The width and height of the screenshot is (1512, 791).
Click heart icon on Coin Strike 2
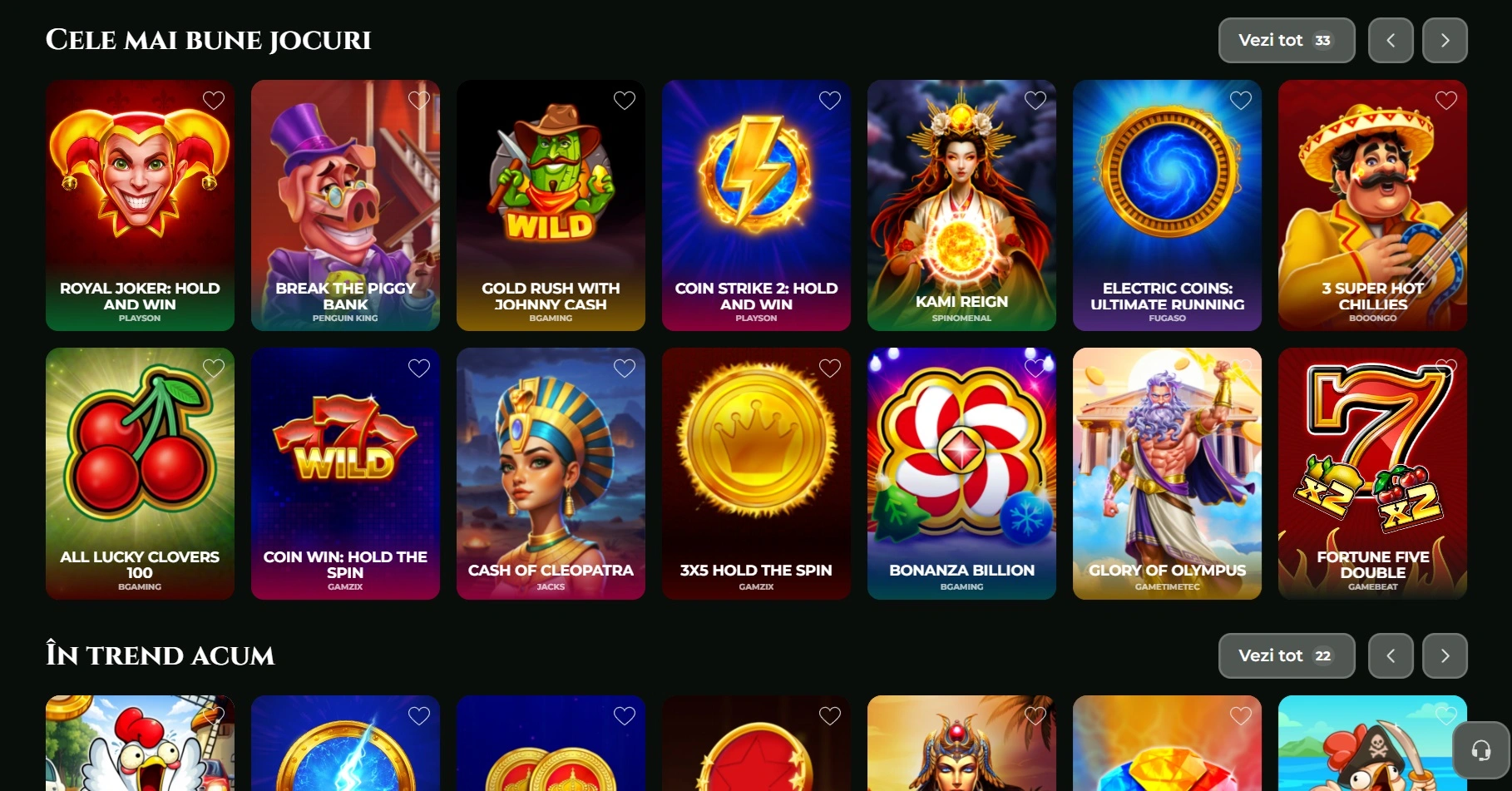(830, 101)
